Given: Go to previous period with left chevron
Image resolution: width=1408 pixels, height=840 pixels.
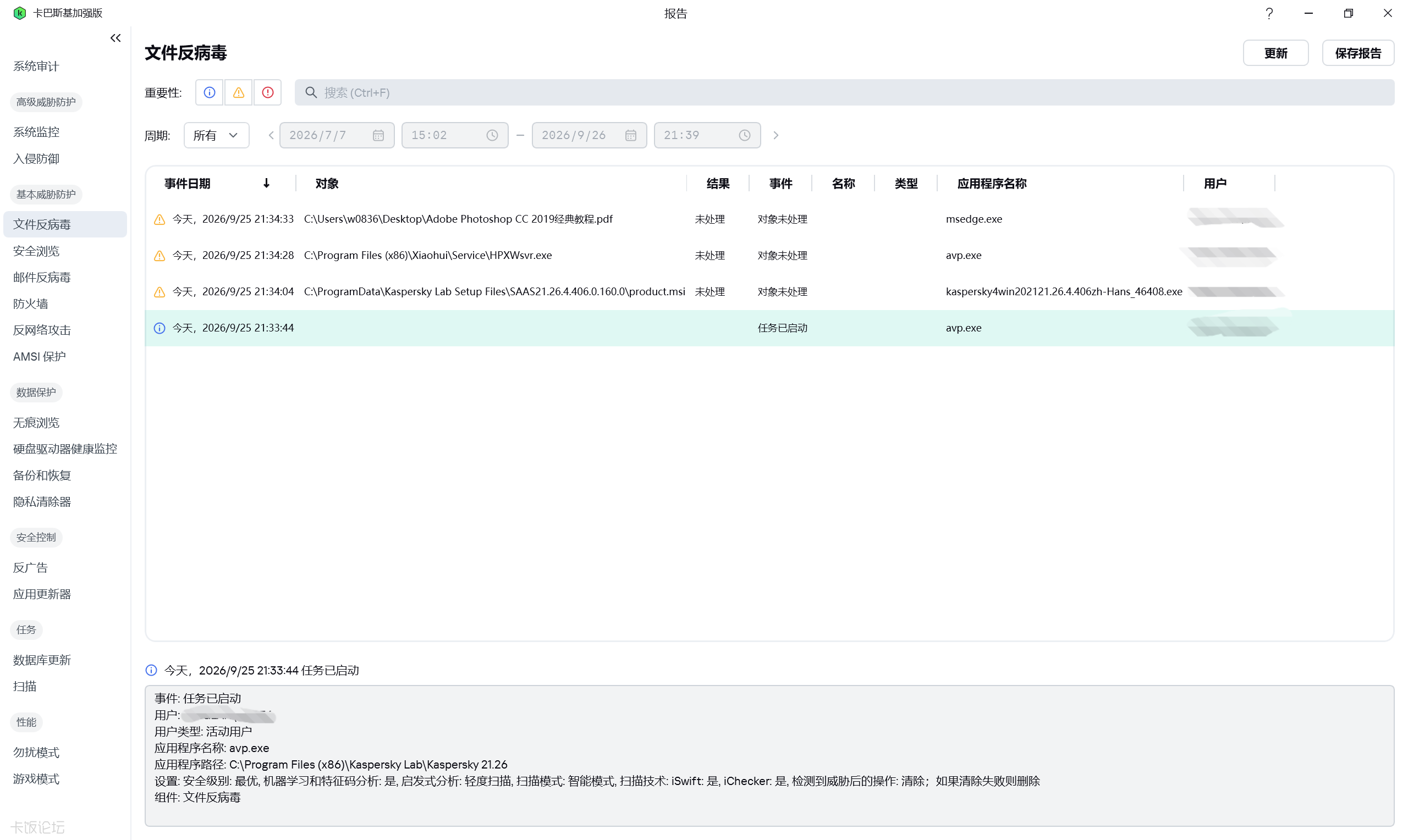Looking at the screenshot, I should 271,135.
